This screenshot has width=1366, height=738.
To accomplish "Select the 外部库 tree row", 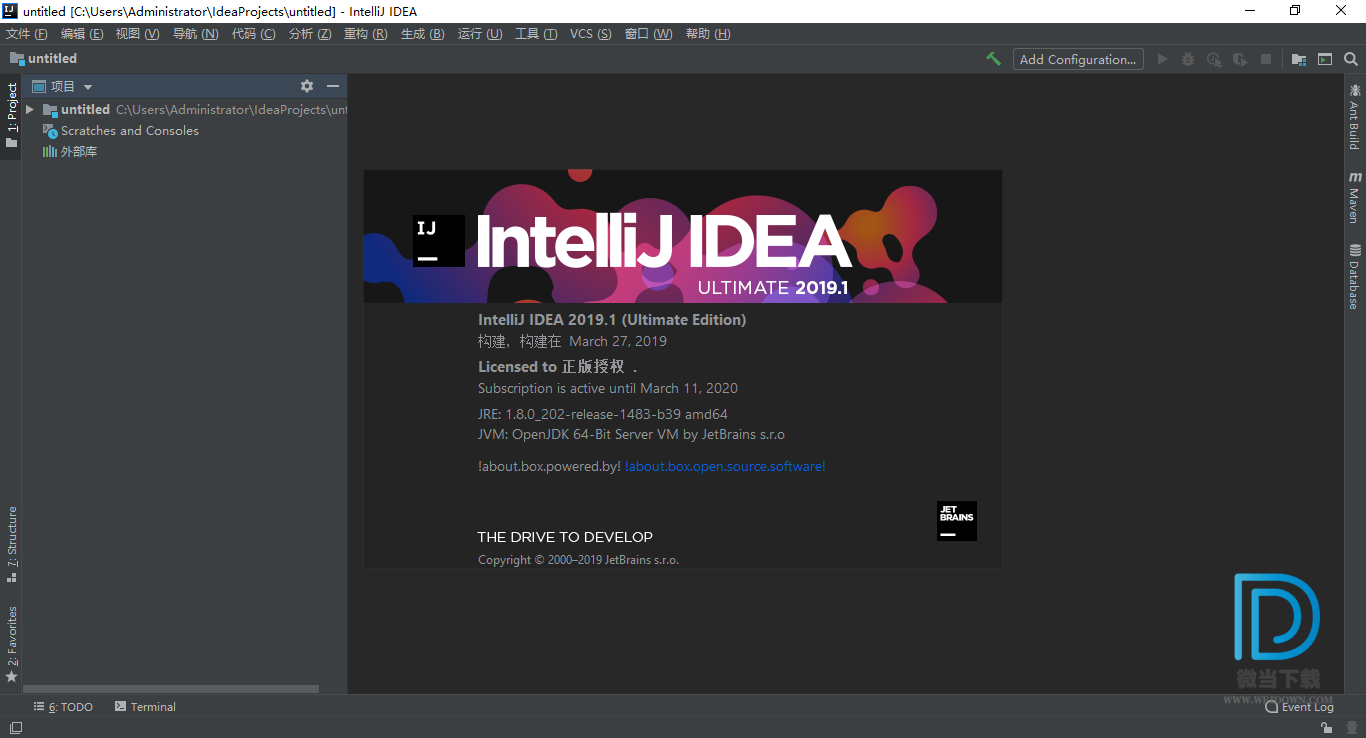I will (x=185, y=152).
